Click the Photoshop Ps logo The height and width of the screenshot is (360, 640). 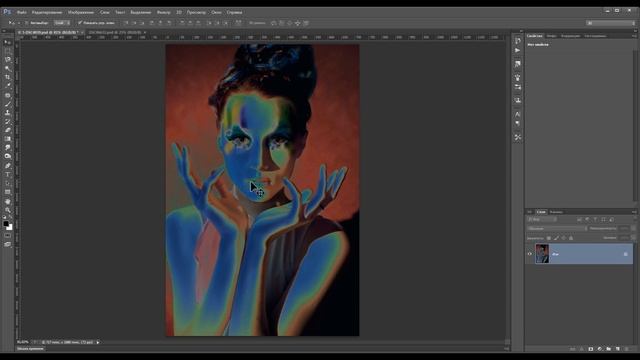[7, 12]
